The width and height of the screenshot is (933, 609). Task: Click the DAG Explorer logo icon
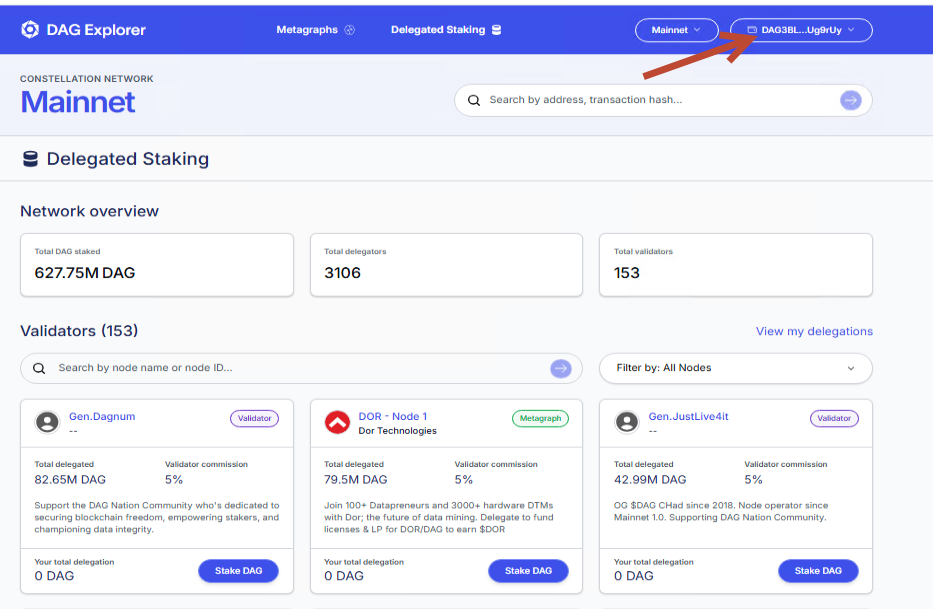[x=30, y=29]
